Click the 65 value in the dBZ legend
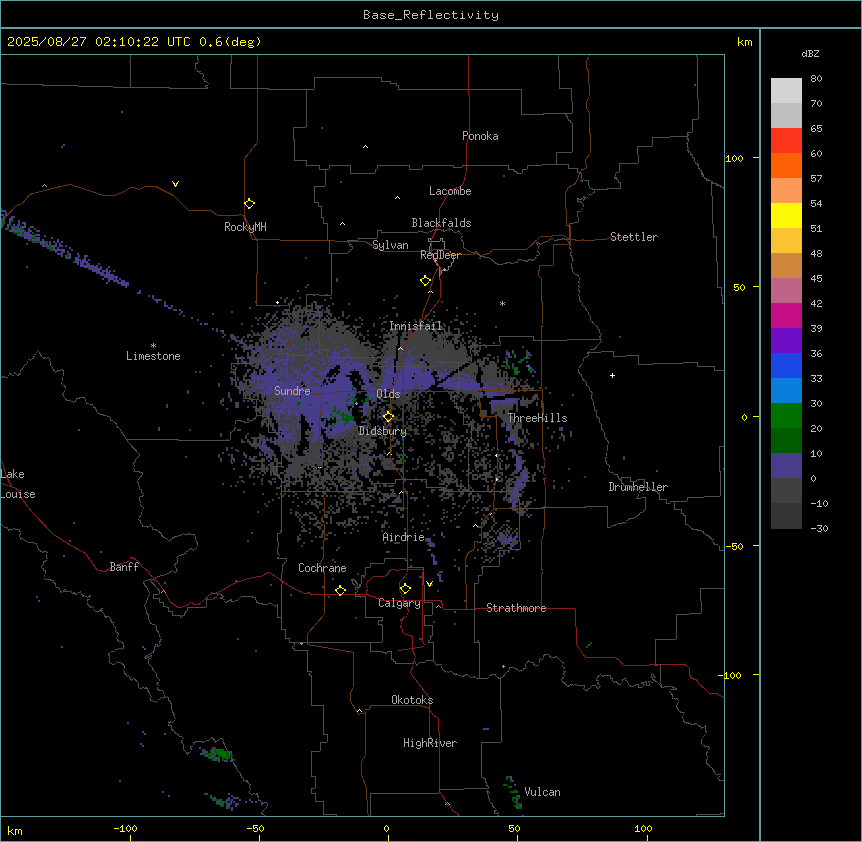 [816, 129]
